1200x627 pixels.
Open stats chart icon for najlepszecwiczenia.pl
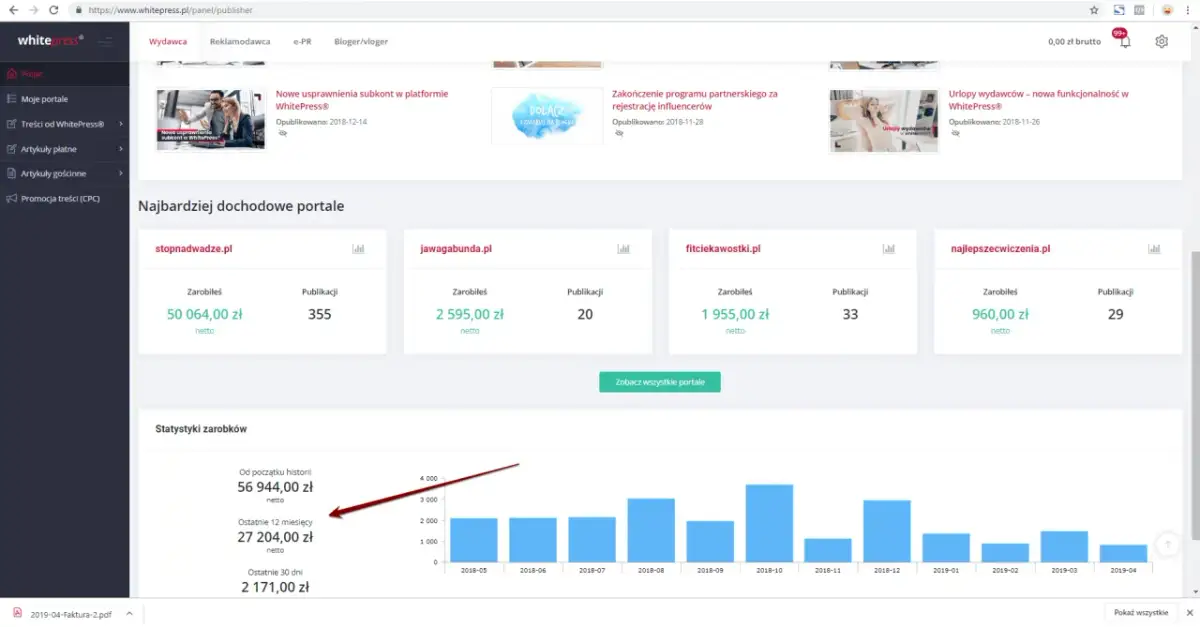[x=1154, y=248]
